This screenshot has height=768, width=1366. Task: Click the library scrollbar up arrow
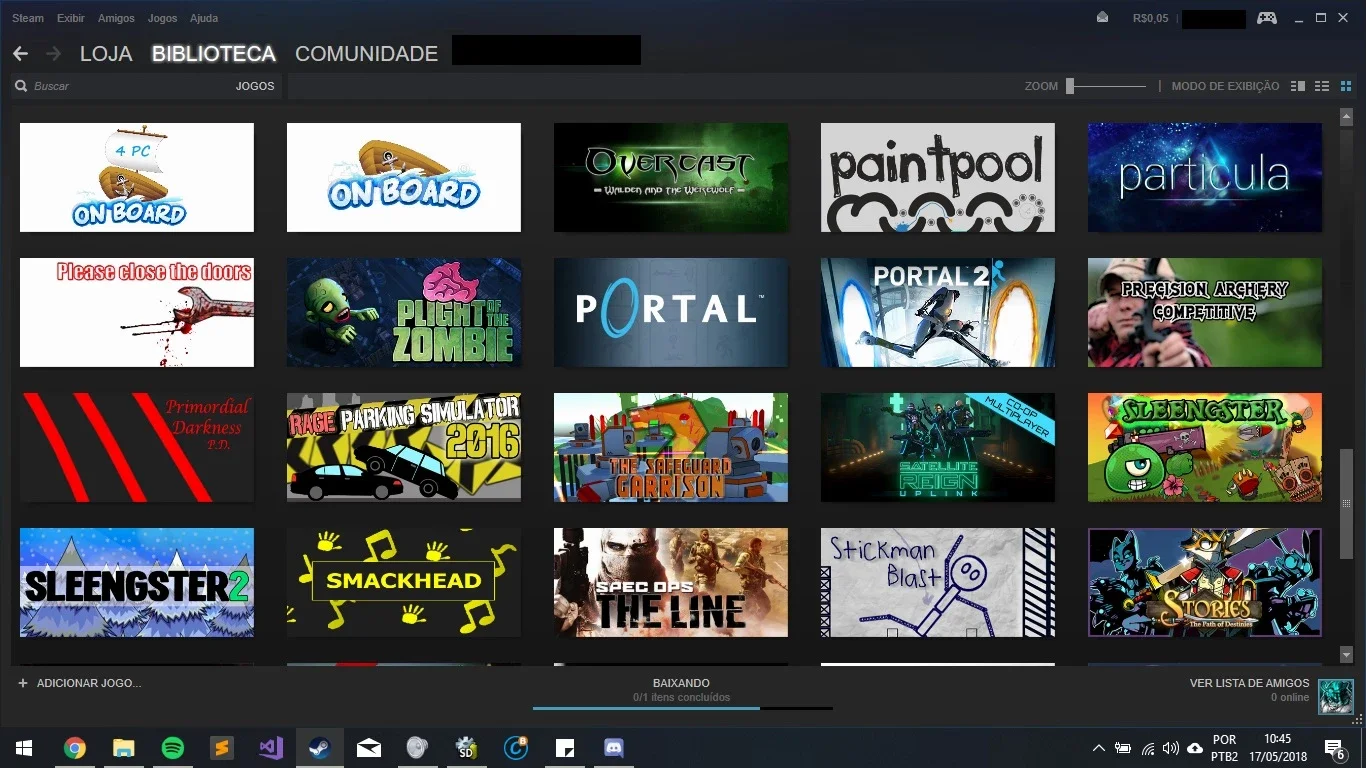(1346, 117)
